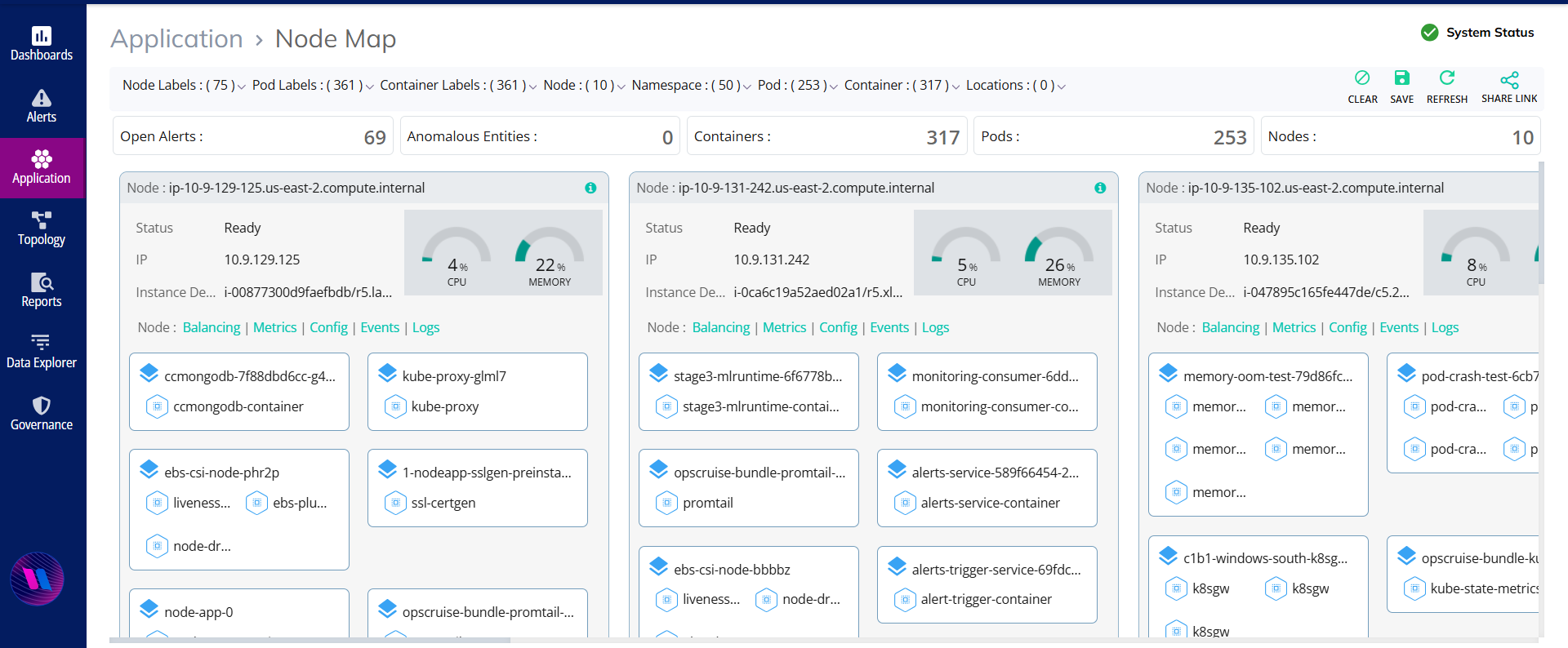Click the Open Alerts summary card
This screenshot has width=1568, height=648.
pyautogui.click(x=253, y=136)
